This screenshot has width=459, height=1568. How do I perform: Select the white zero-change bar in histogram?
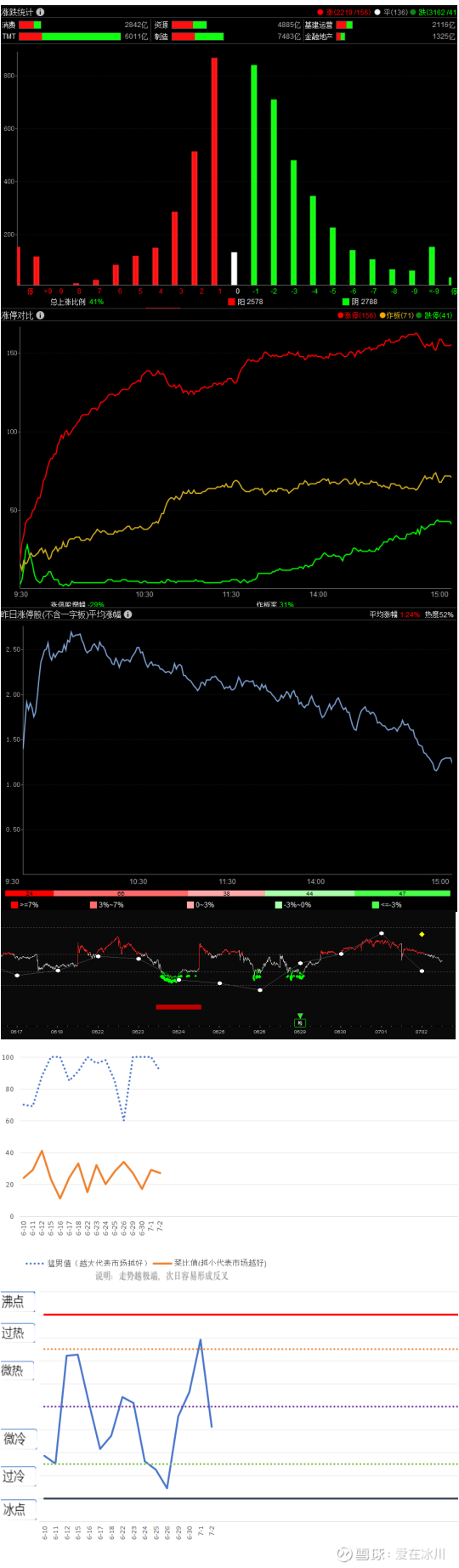[x=235, y=269]
